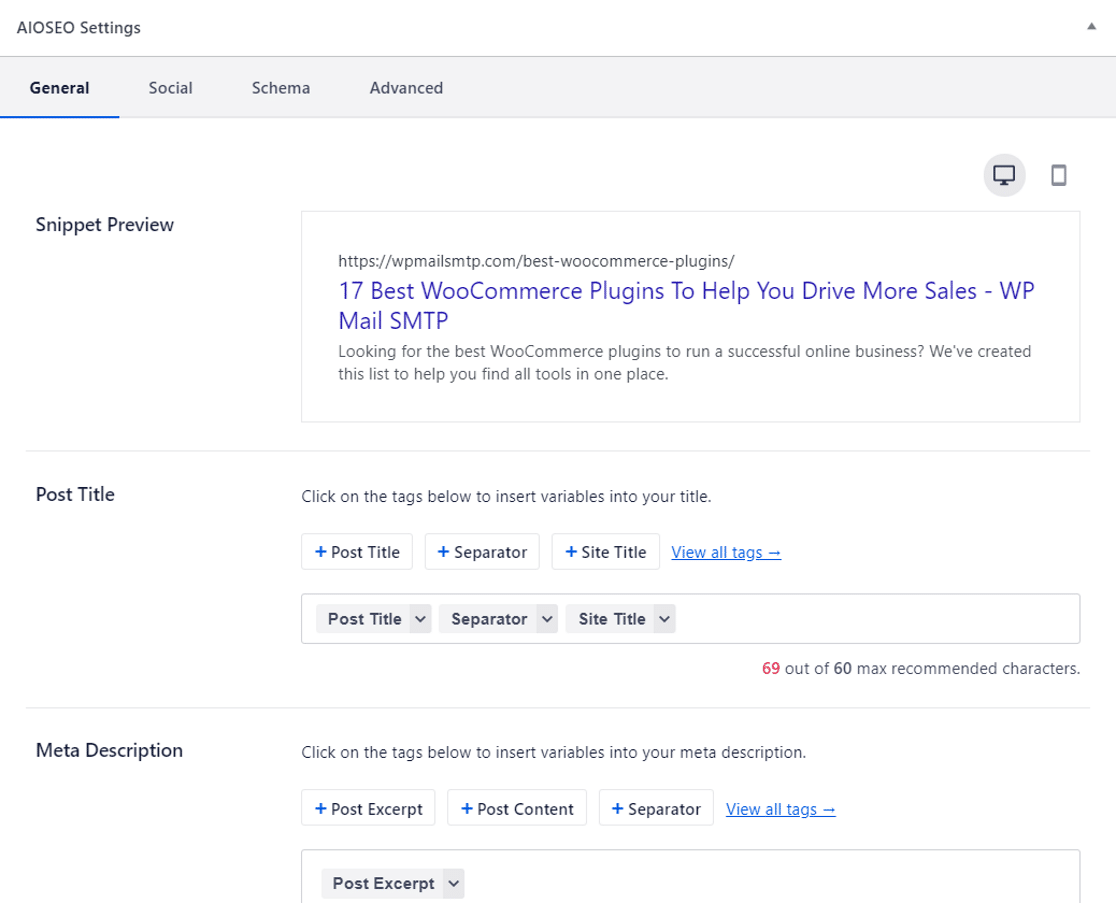1116x903 pixels.
Task: Open the Schema tab
Action: (280, 88)
